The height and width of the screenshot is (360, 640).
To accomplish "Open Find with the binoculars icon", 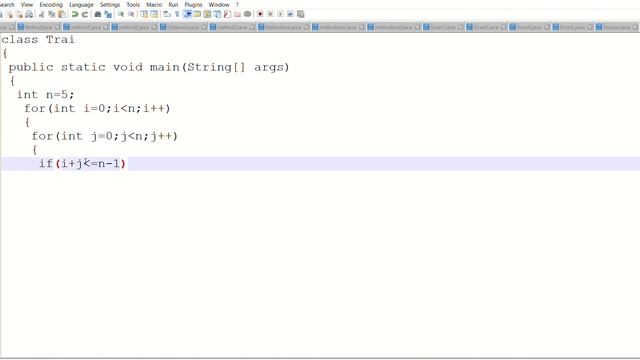I will point(98,14).
